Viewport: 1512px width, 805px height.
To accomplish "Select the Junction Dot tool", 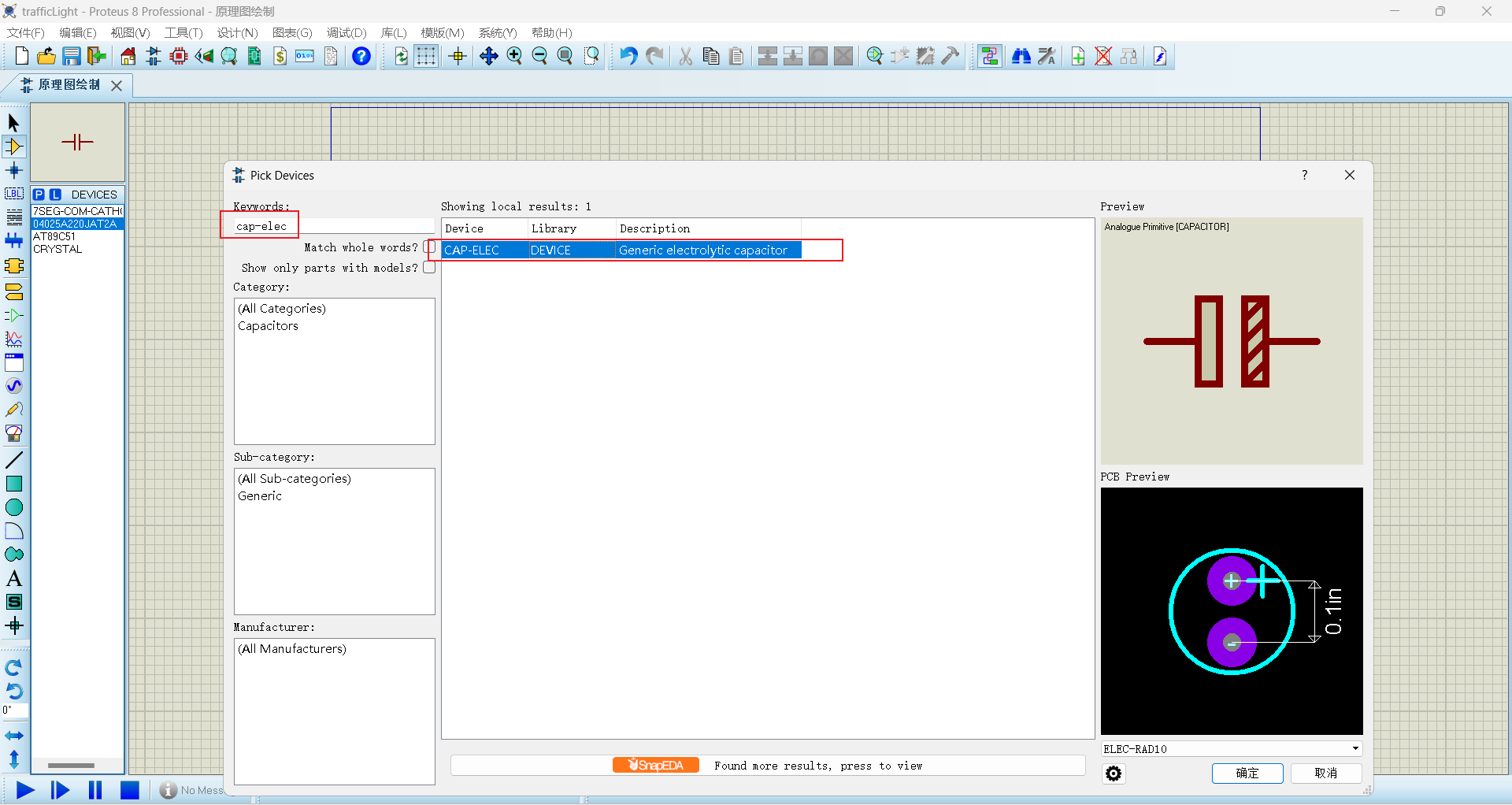I will 13,170.
